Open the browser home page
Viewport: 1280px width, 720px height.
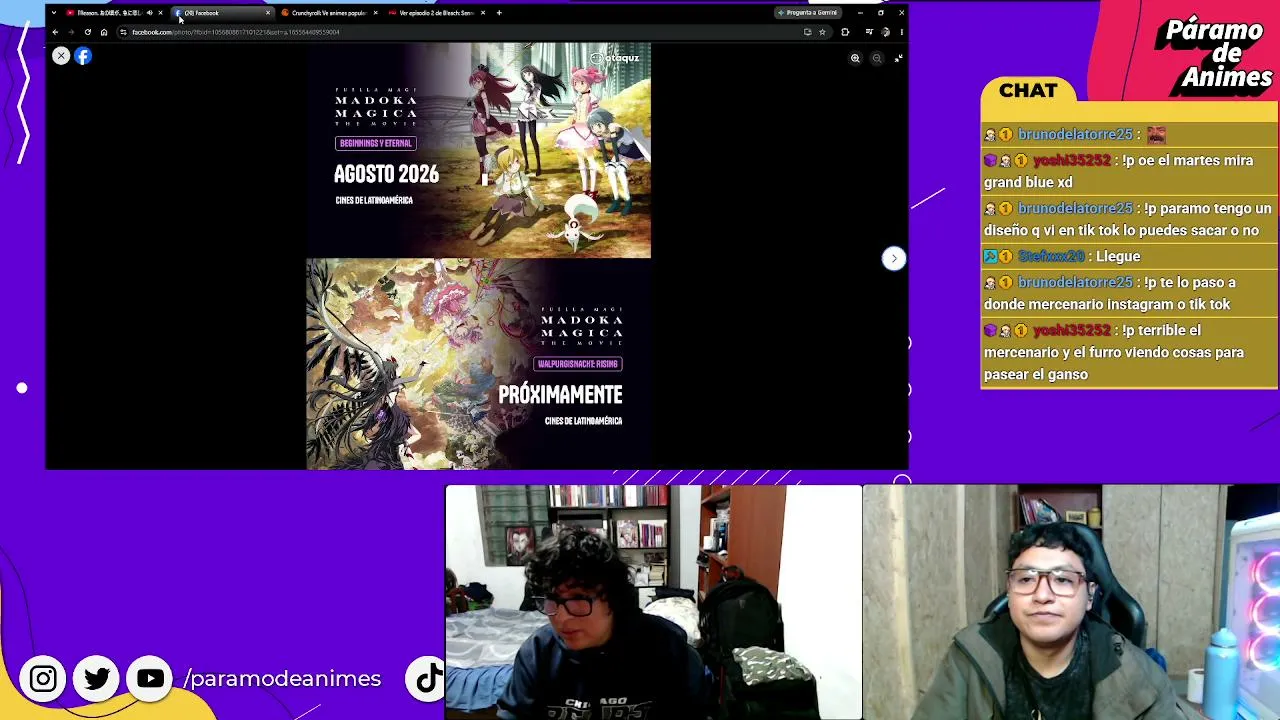pos(103,32)
